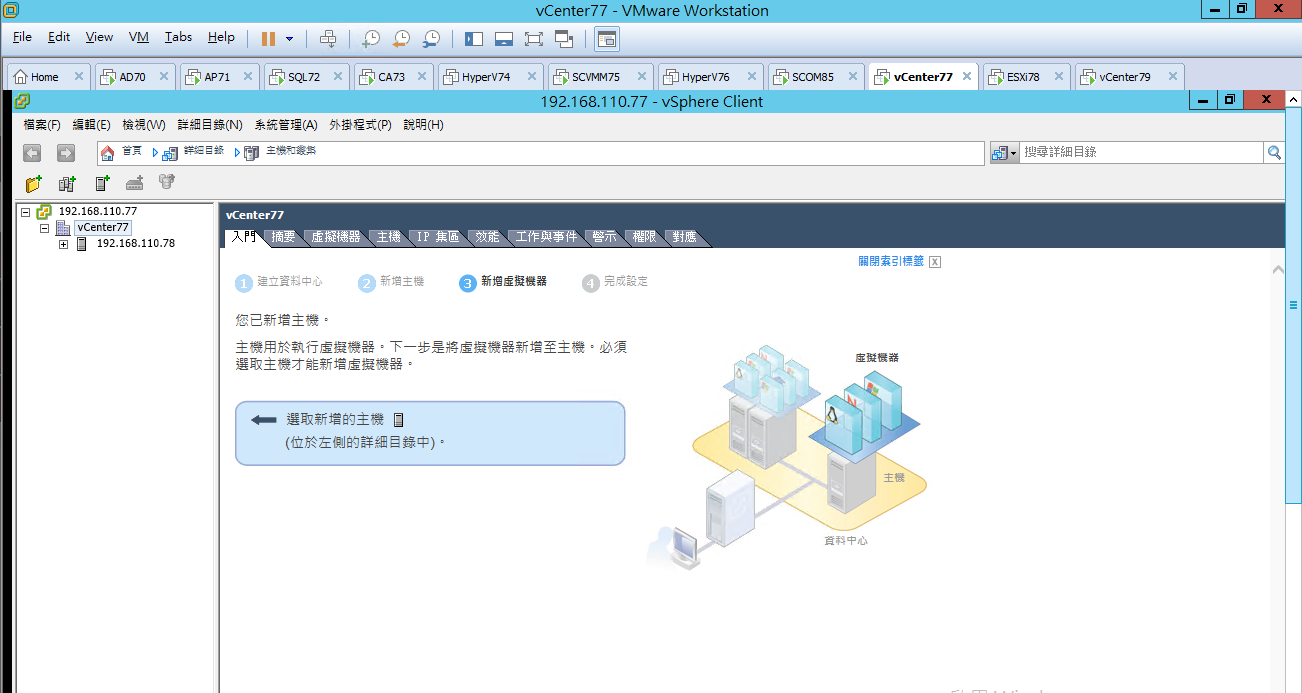Switch to 效能 tab

coord(487,238)
